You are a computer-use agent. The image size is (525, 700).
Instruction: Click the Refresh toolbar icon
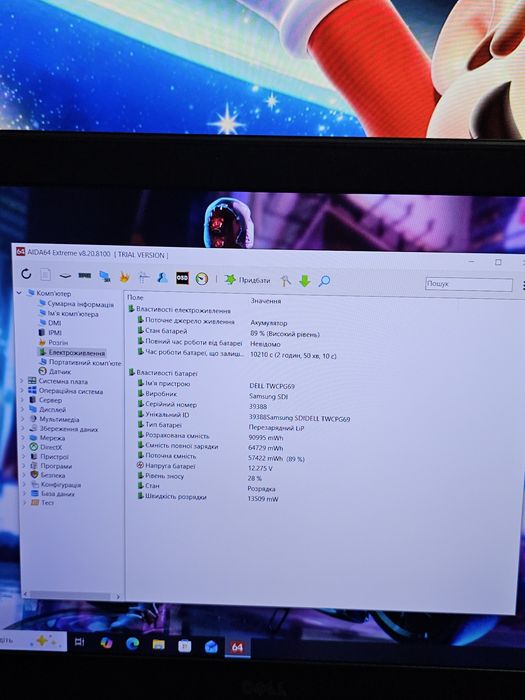26,274
